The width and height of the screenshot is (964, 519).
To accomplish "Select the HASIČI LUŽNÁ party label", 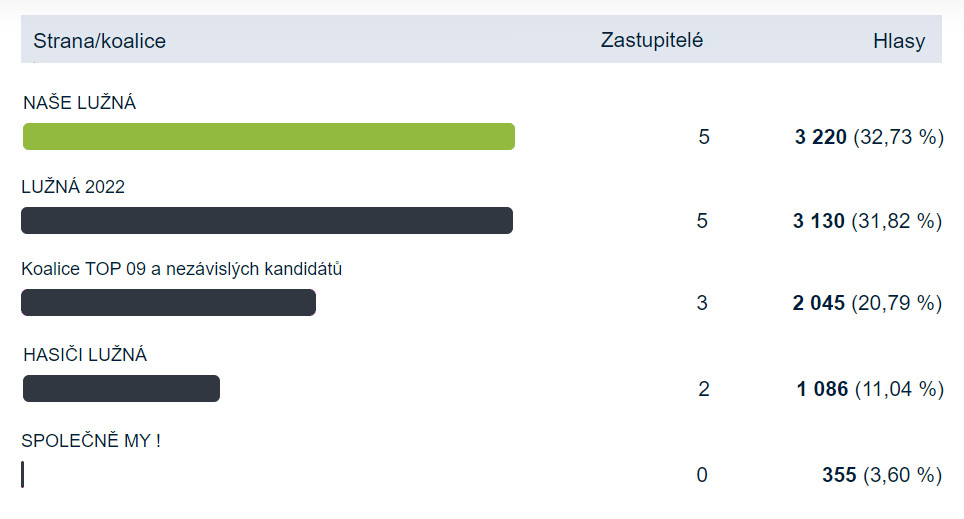I will pos(85,355).
